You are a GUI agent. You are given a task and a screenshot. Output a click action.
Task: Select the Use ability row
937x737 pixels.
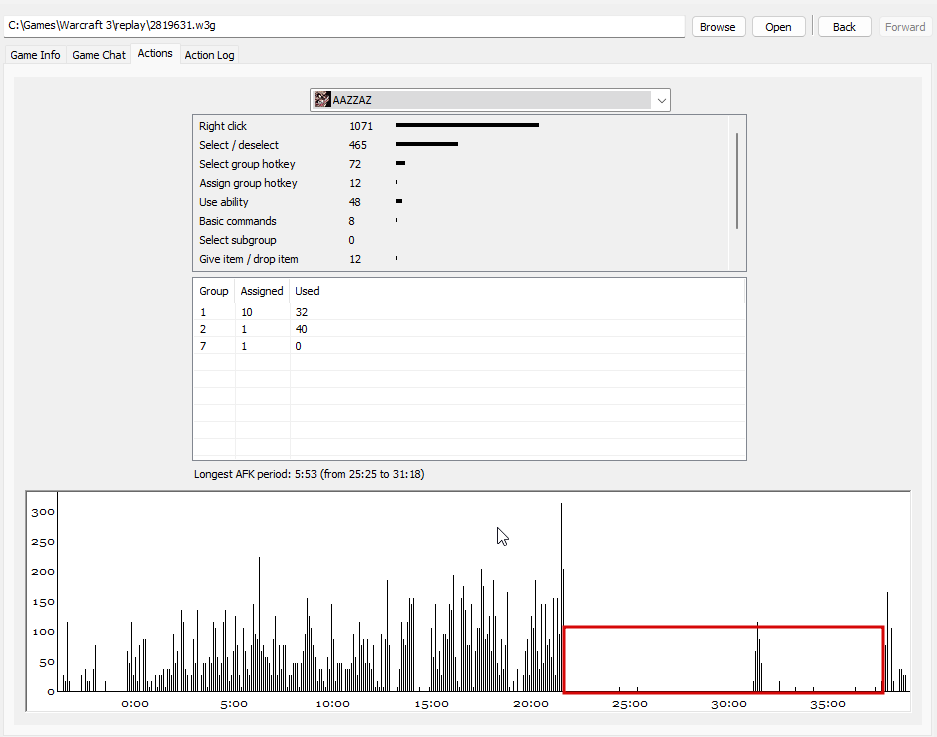460,202
